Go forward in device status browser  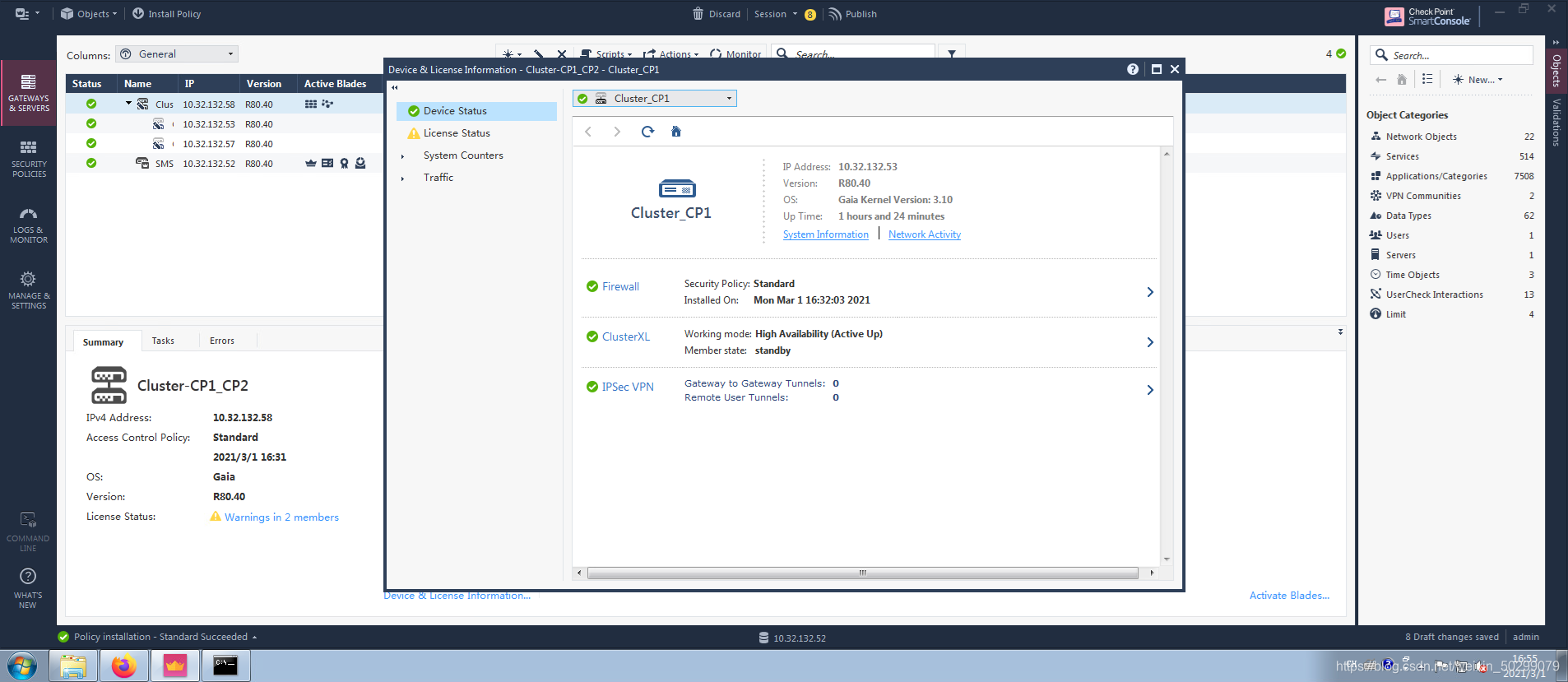[x=617, y=132]
